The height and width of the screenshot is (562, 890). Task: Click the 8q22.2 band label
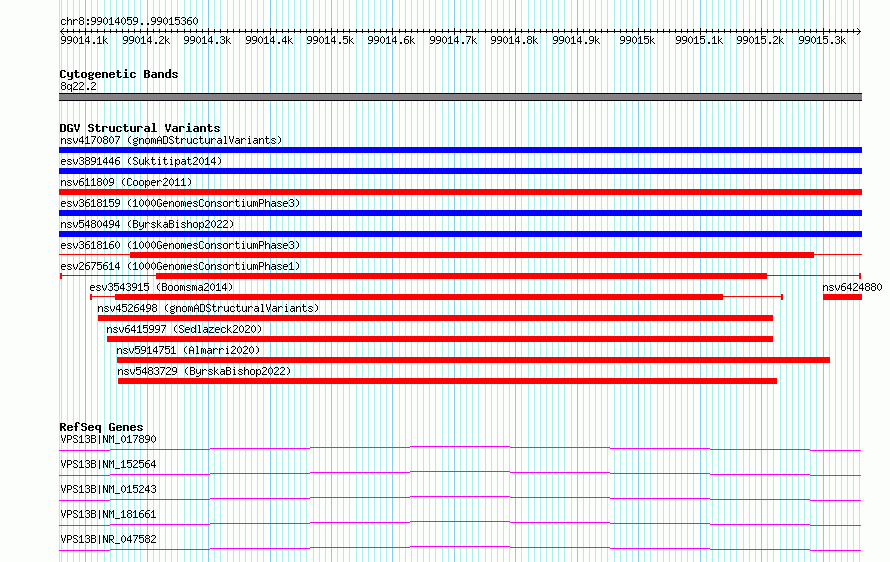point(78,86)
